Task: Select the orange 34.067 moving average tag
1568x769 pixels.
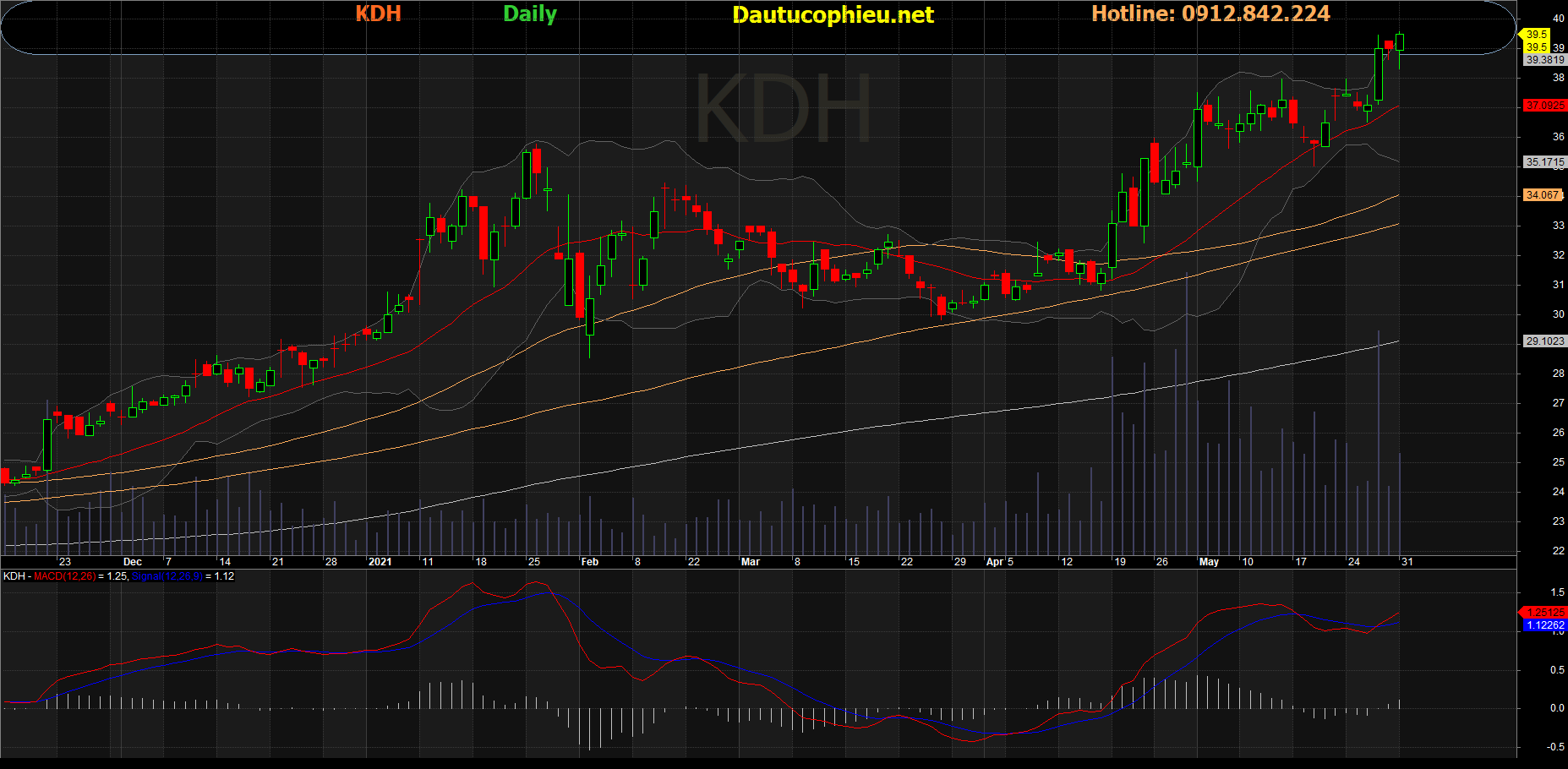Action: click(1543, 195)
